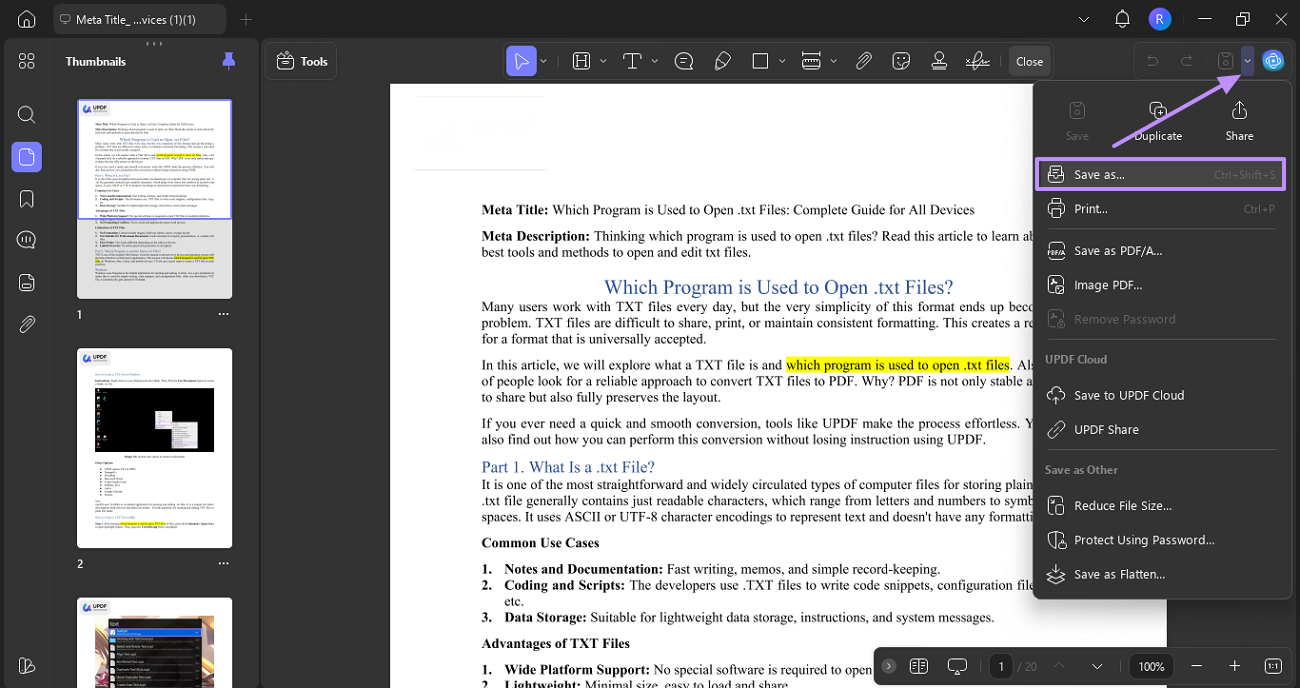1300x688 pixels.
Task: Select the comment bubble tool in toolbar
Action: click(x=684, y=61)
